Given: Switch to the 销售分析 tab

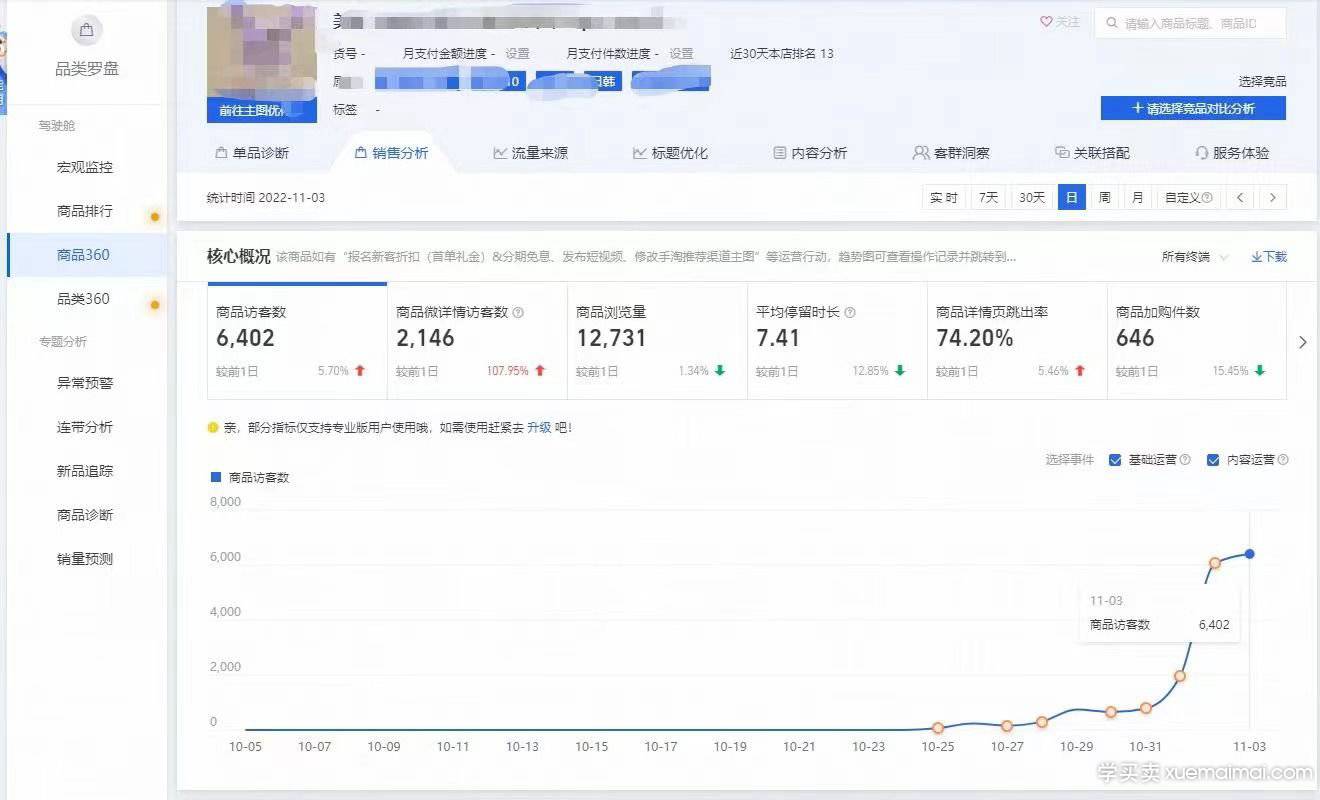Looking at the screenshot, I should click(x=391, y=153).
